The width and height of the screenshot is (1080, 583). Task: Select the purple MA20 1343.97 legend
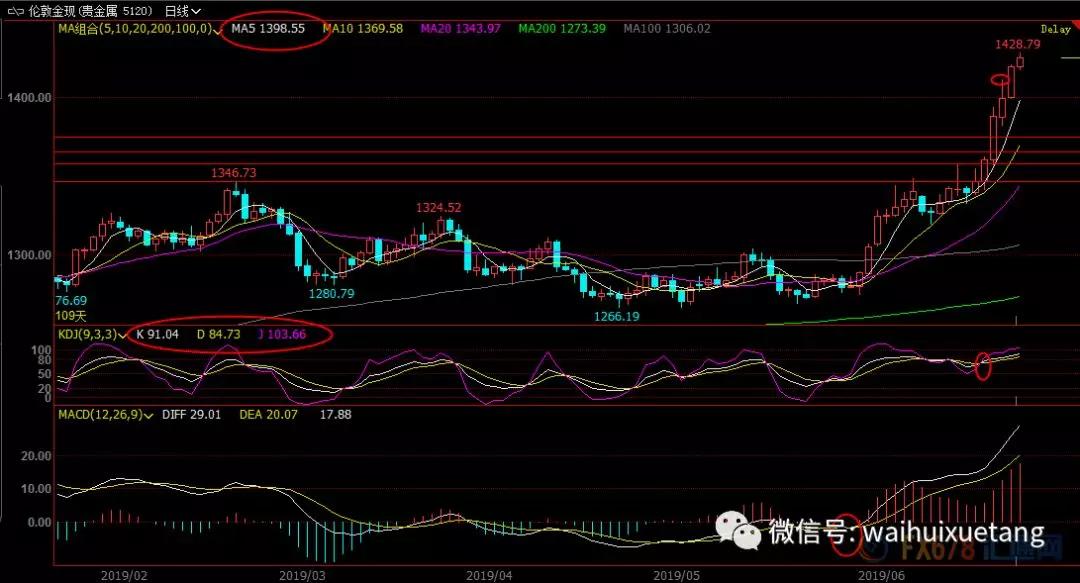461,29
